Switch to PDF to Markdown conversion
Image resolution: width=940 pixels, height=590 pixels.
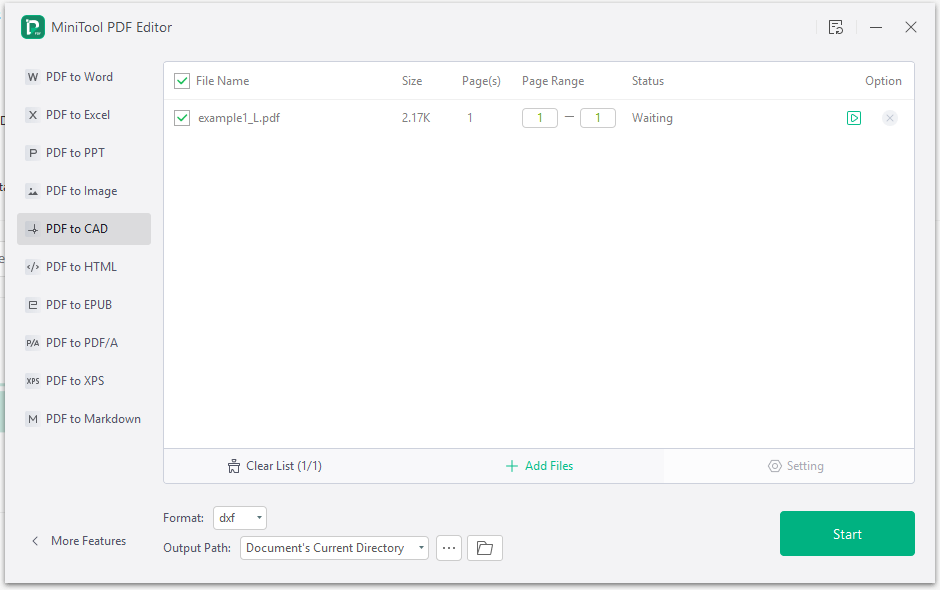(84, 419)
